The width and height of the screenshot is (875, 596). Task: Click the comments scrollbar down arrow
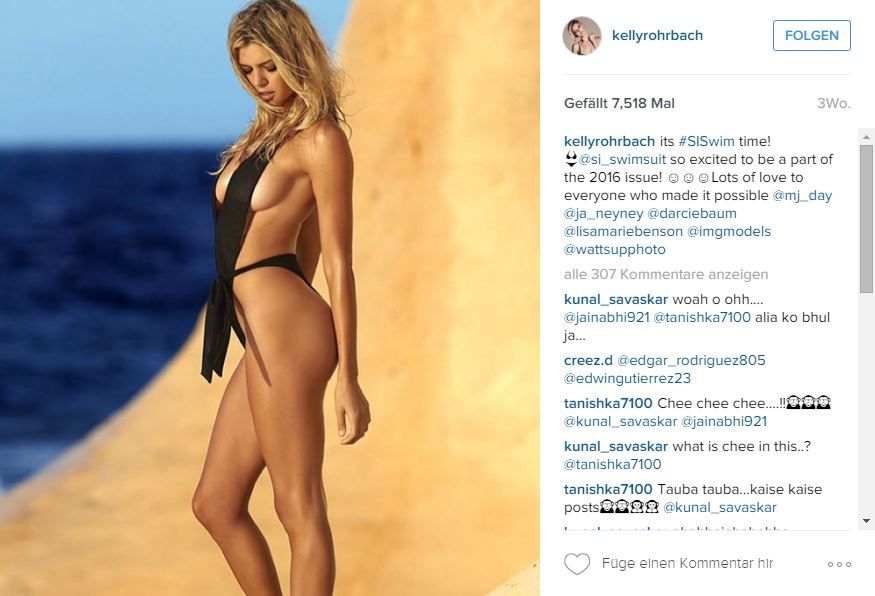866,521
